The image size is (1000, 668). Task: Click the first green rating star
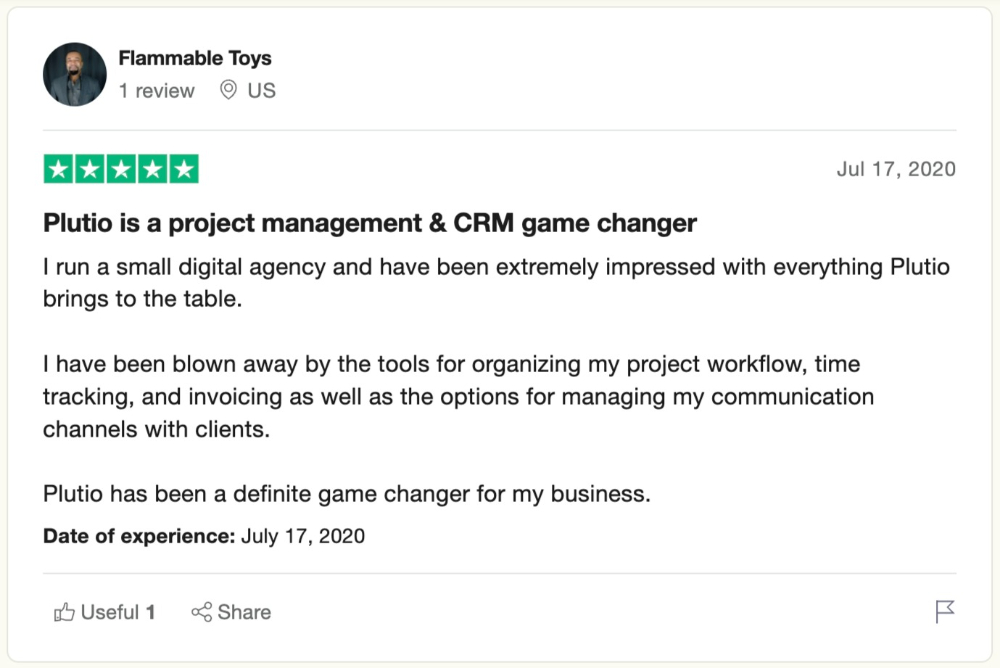(x=59, y=169)
